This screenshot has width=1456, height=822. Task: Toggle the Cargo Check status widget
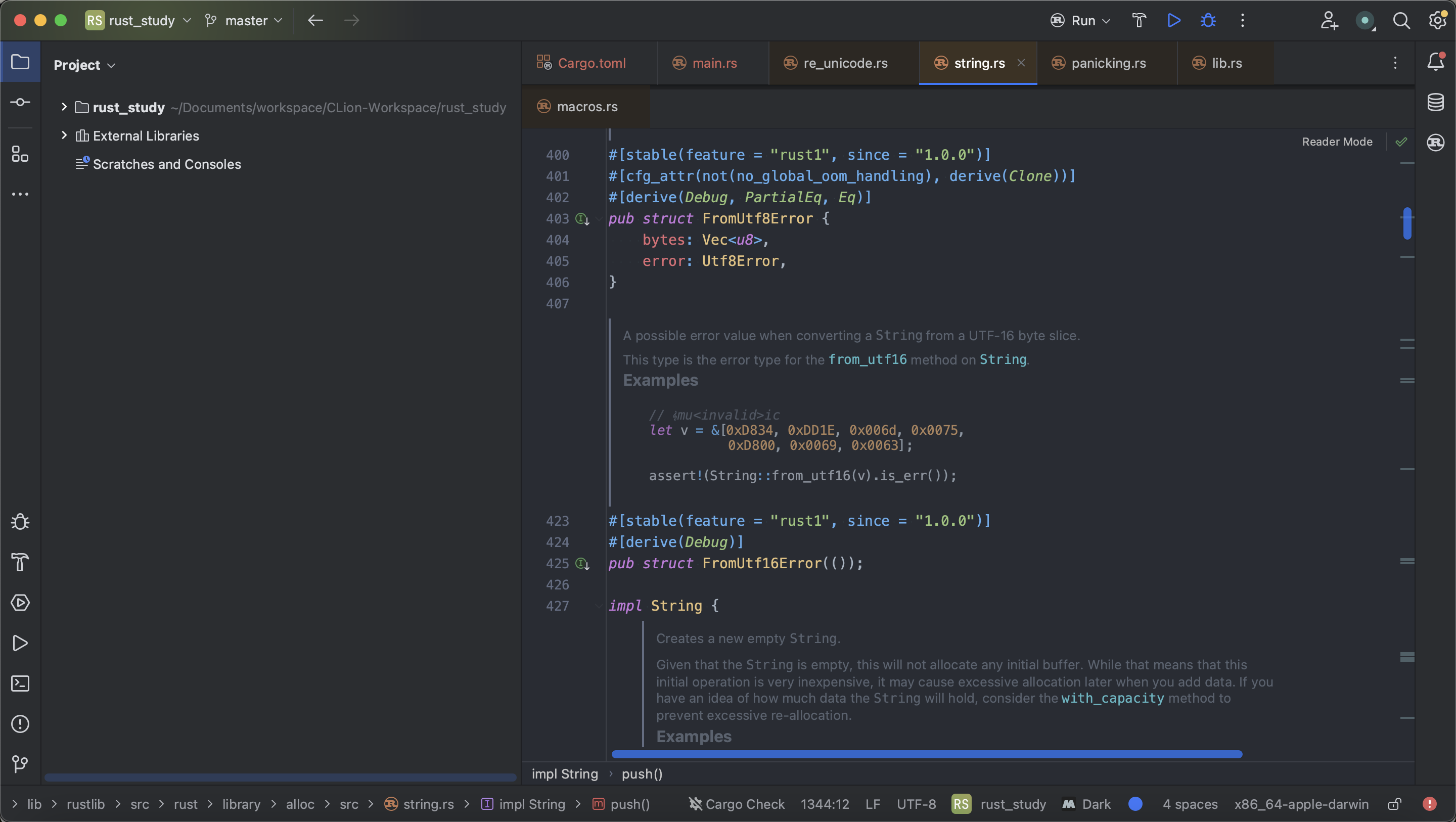pos(737,804)
